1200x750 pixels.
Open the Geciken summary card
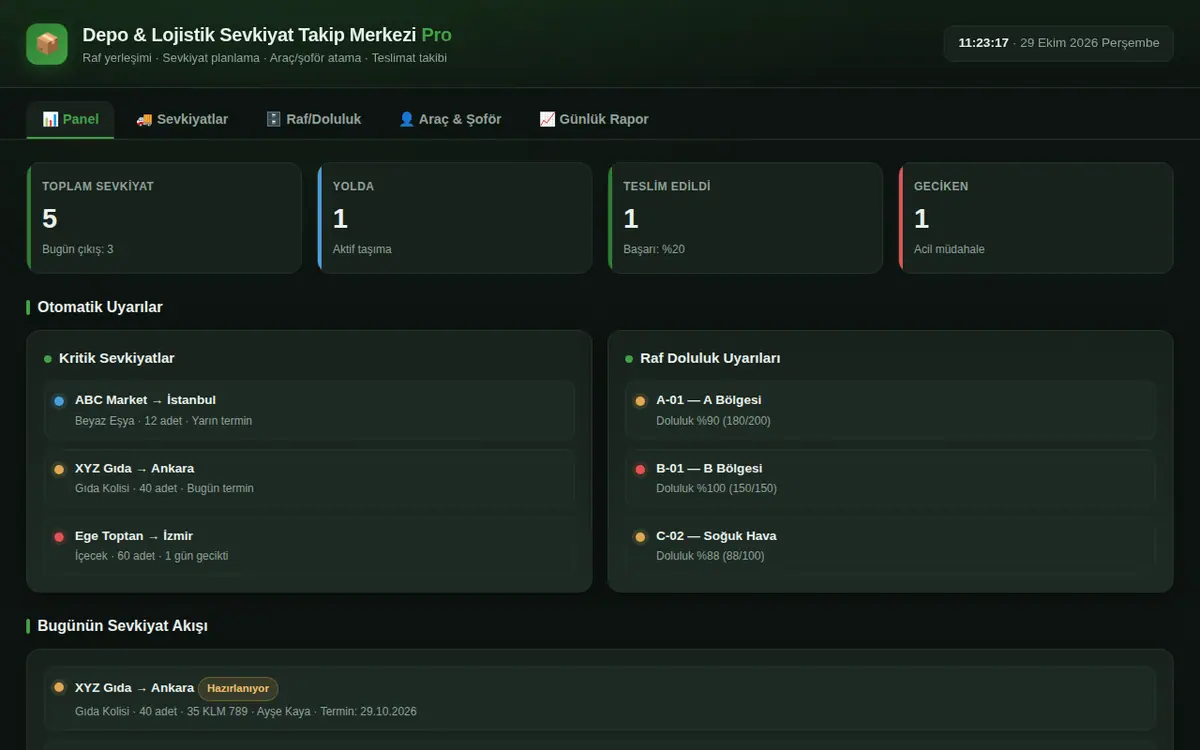pos(1036,218)
